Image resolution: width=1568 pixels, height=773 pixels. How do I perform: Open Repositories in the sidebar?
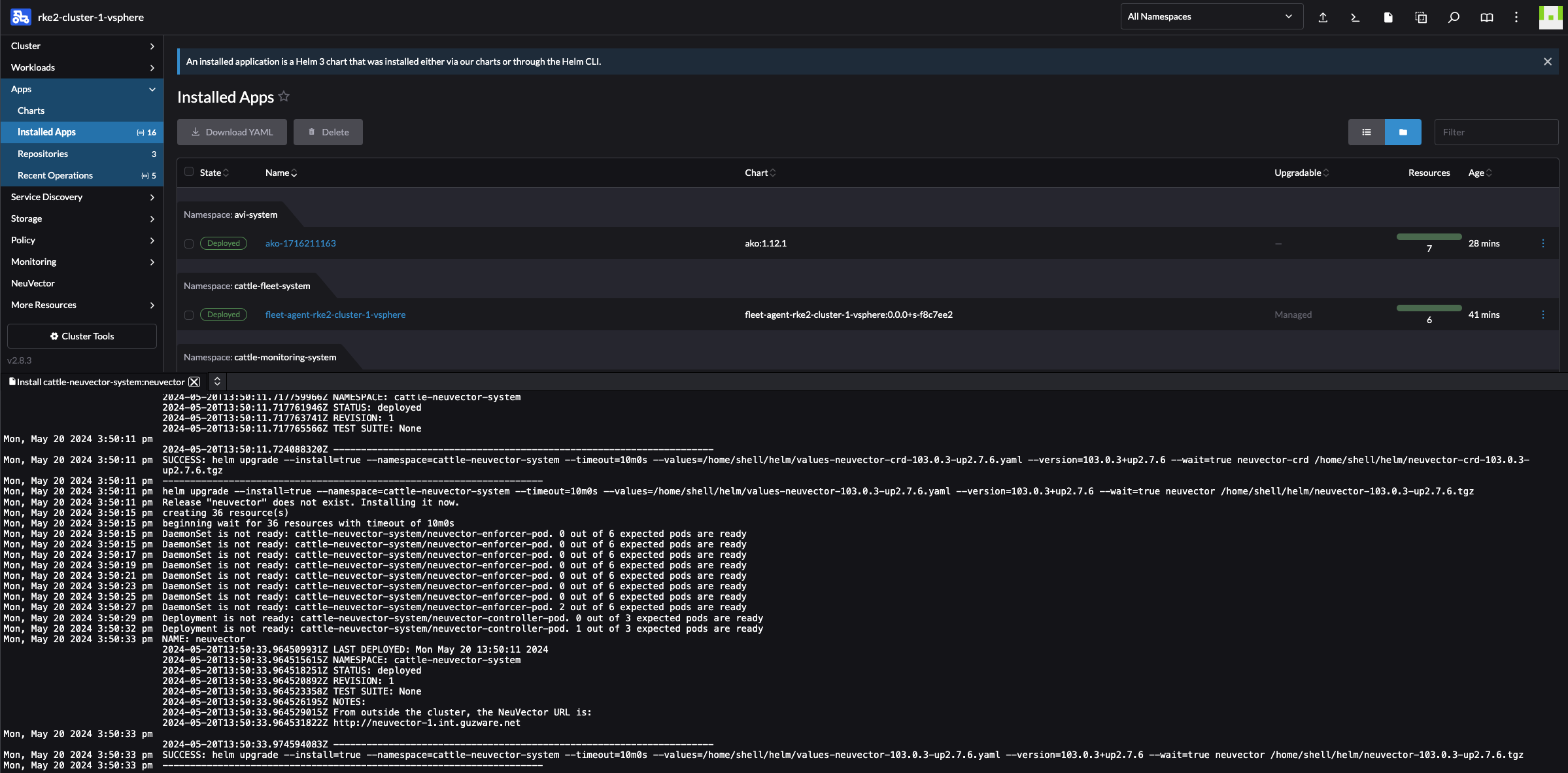coord(82,154)
